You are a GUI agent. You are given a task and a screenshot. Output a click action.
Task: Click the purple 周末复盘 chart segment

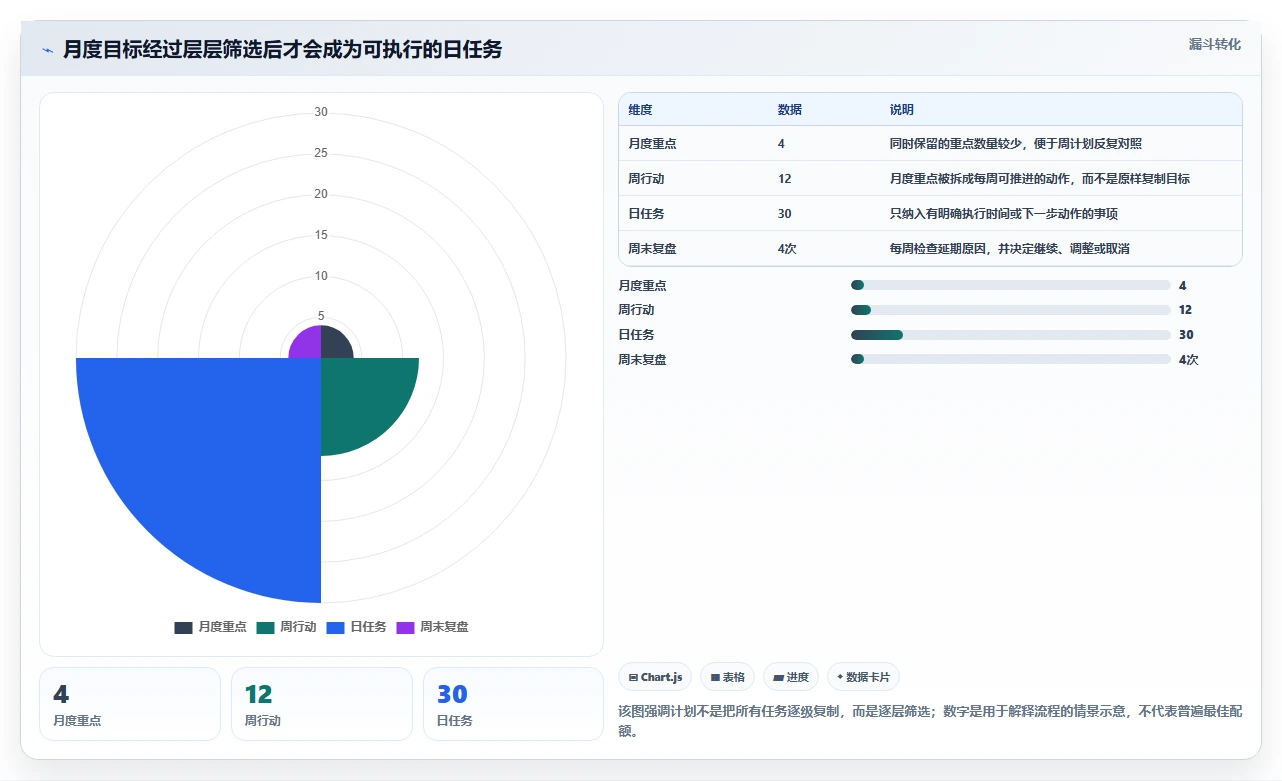click(x=308, y=345)
